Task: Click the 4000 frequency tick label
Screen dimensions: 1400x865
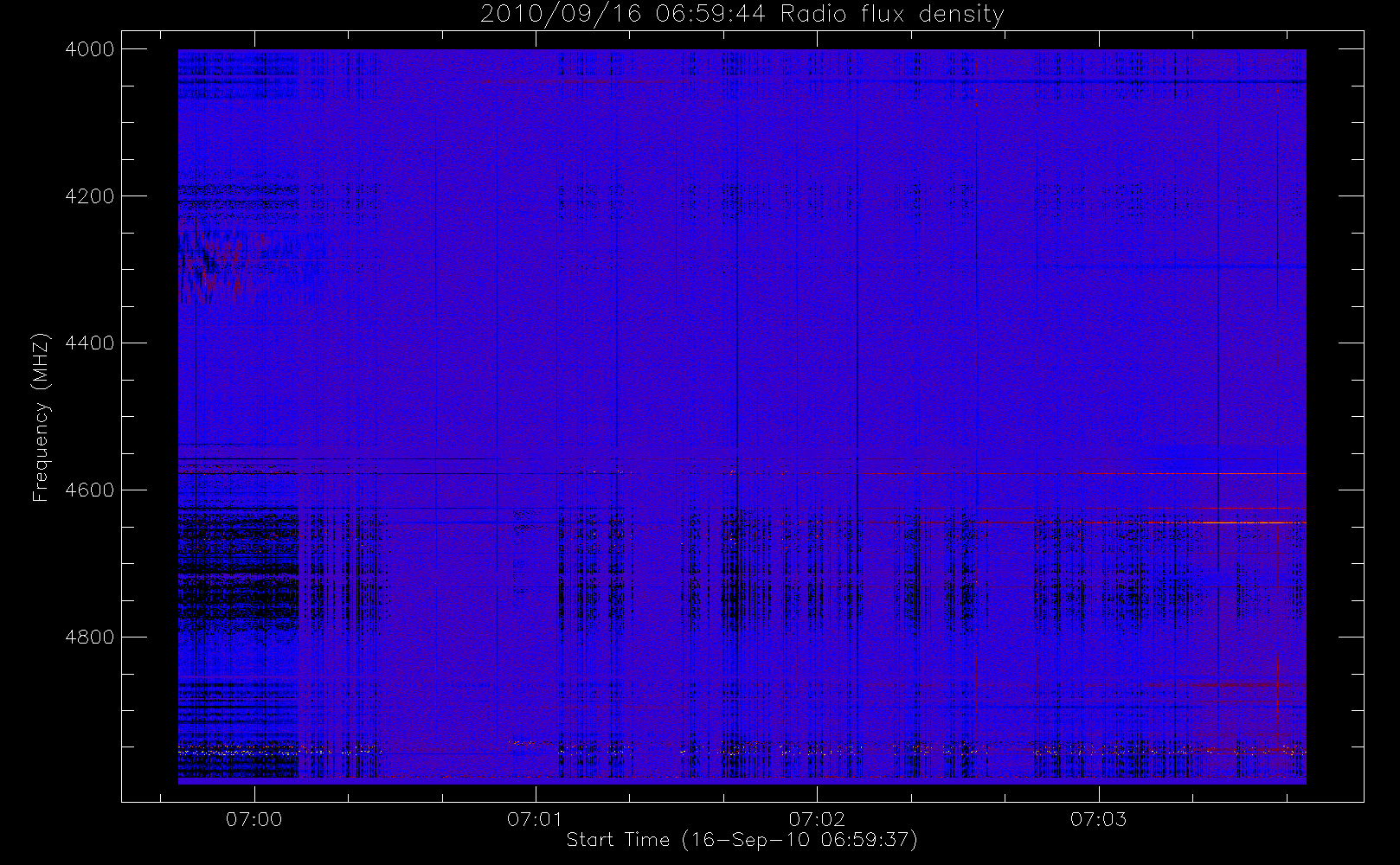Action: 90,49
